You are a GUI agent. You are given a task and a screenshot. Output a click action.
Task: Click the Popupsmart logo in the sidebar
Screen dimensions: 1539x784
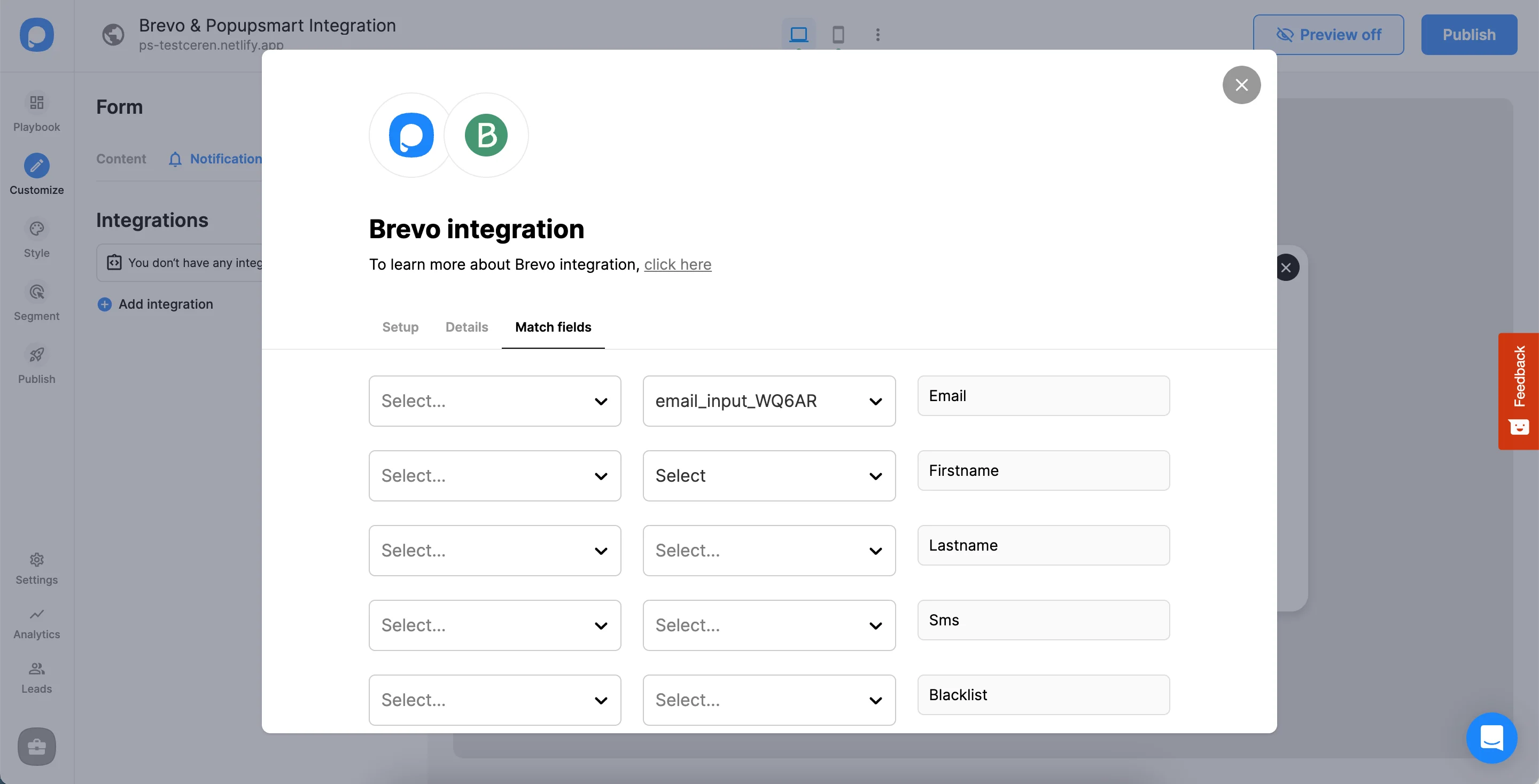point(36,35)
